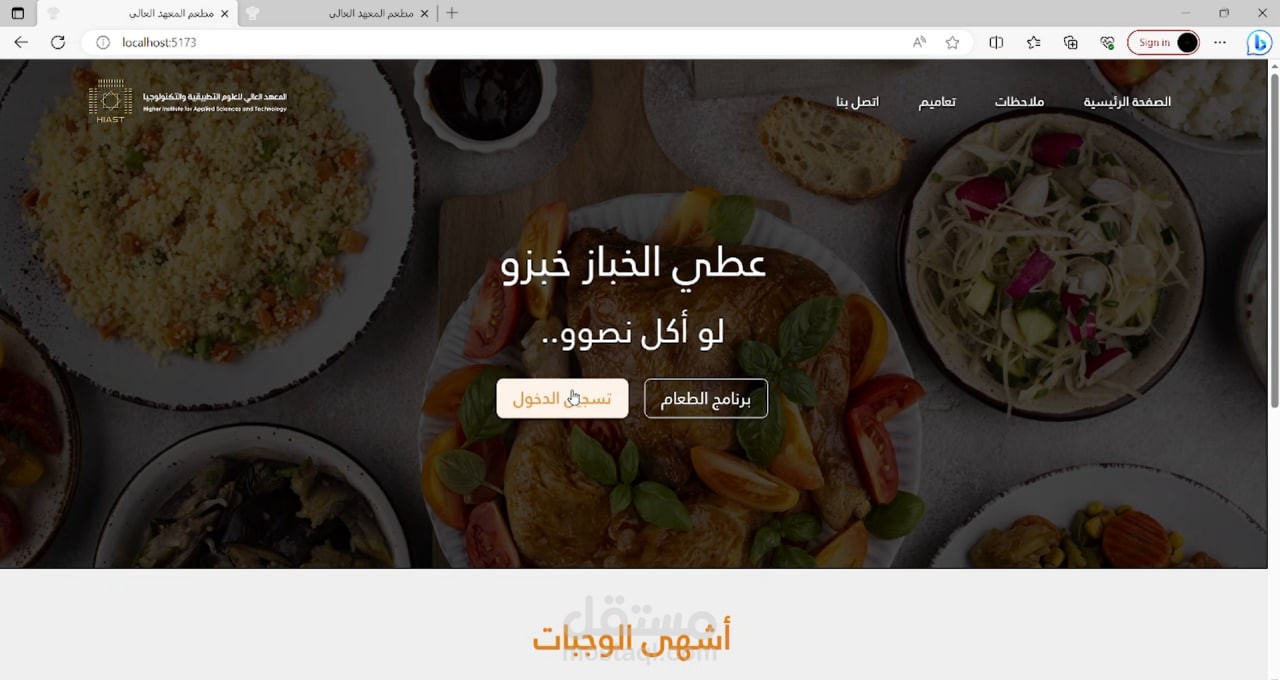Click the localhost:5173 address bar
This screenshot has height=680, width=1280.
point(500,42)
